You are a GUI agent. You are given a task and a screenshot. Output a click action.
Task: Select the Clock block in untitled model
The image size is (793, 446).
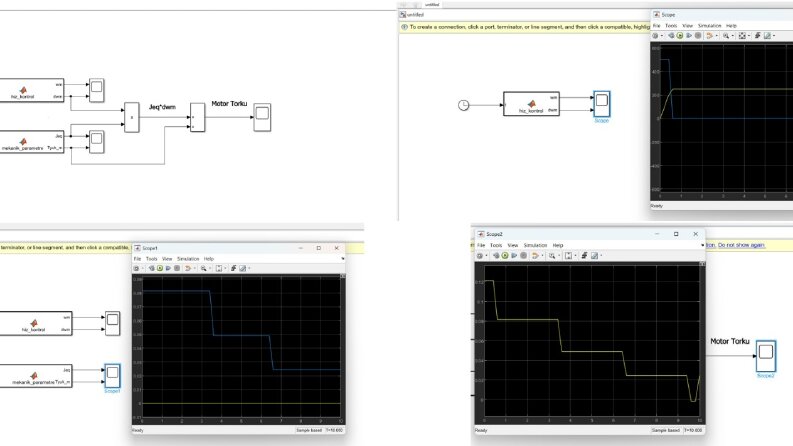pyautogui.click(x=464, y=105)
